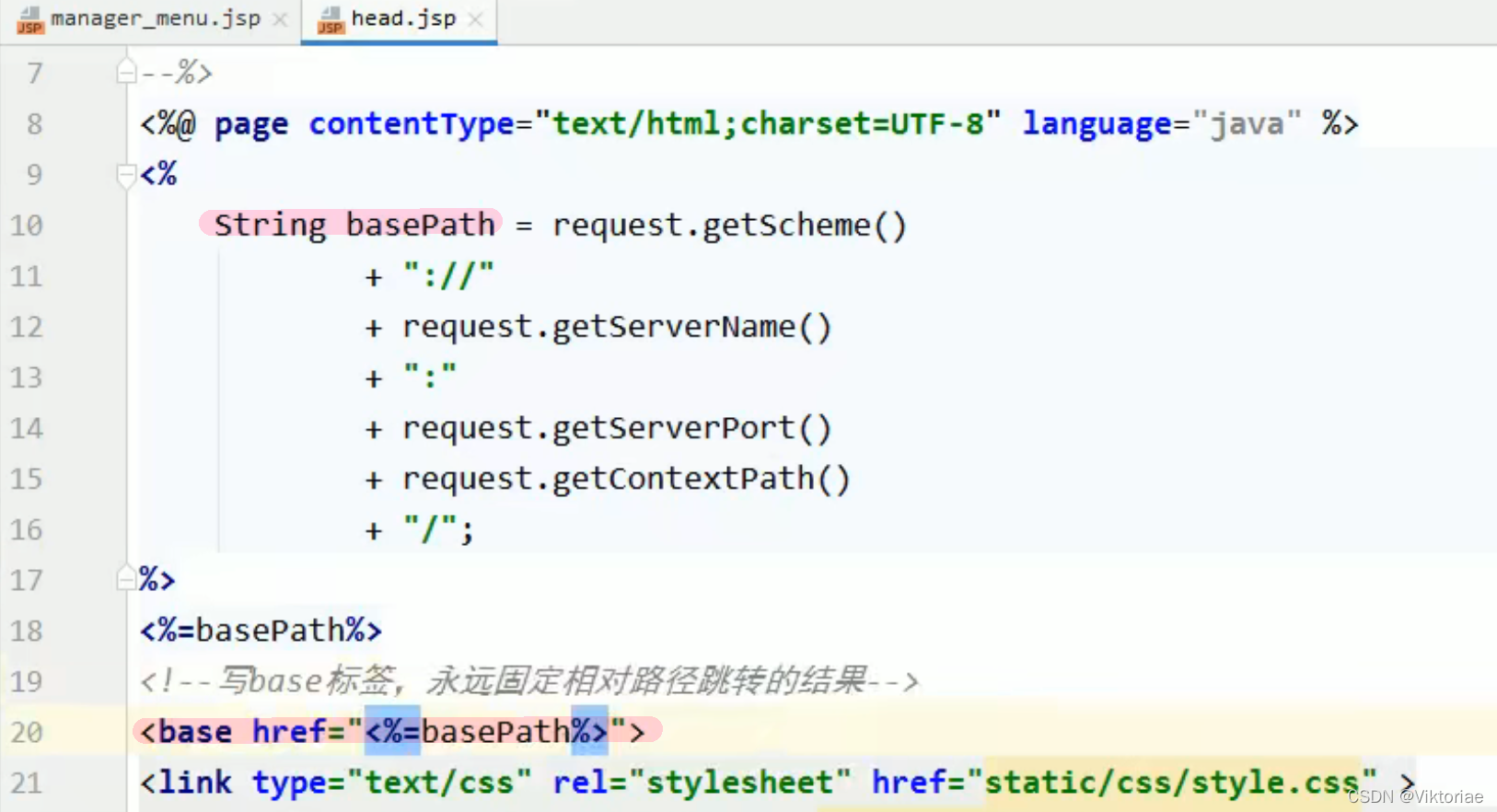
Task: Toggle the fold end marker on line 17
Action: (x=127, y=578)
